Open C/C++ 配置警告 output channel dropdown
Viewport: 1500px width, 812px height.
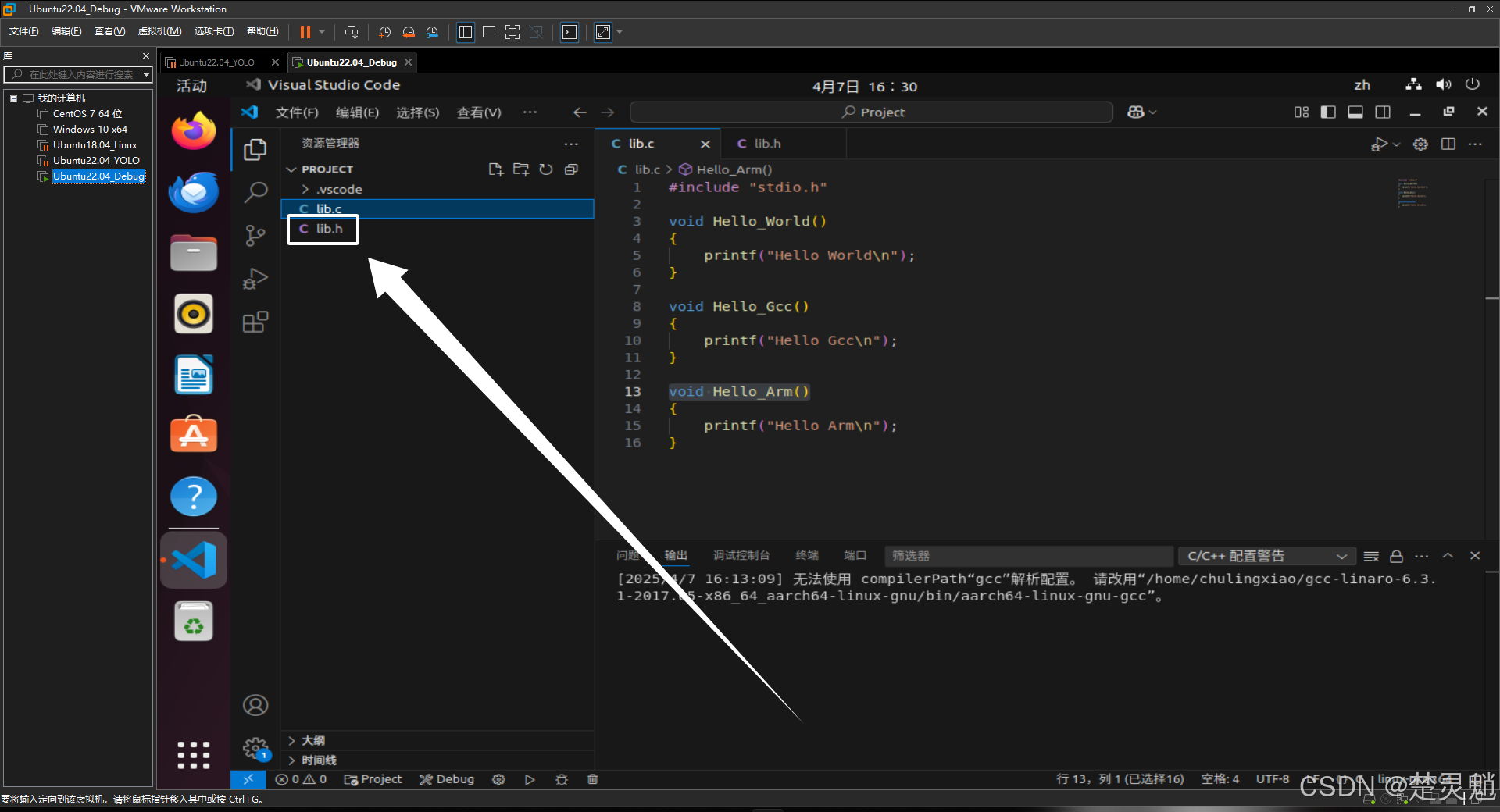pos(1266,556)
